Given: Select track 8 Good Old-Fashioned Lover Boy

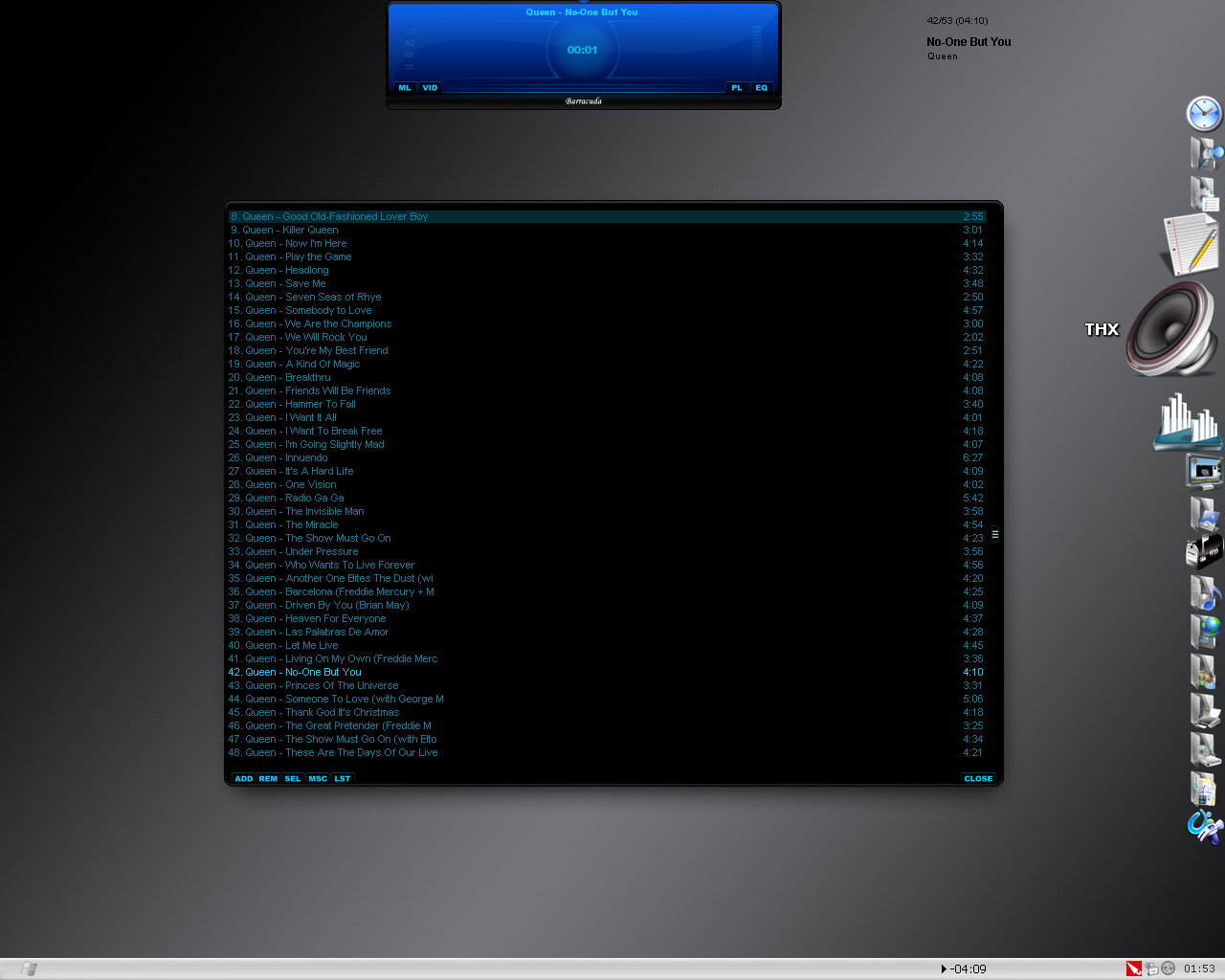Looking at the screenshot, I should [607, 216].
